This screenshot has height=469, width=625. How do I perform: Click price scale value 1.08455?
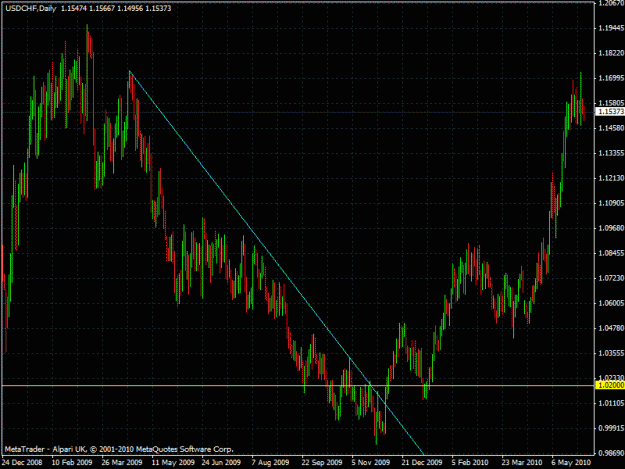tap(611, 253)
